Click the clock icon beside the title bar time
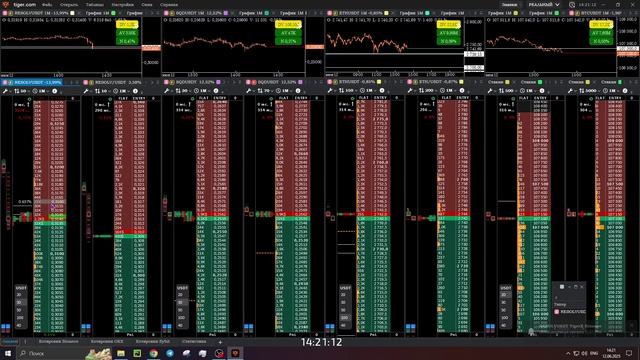The image size is (640, 360). point(572,4)
